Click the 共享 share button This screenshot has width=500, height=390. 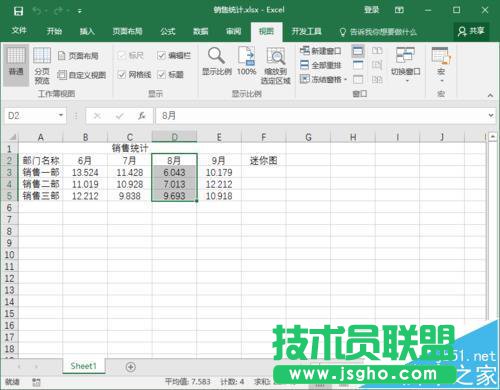click(471, 31)
